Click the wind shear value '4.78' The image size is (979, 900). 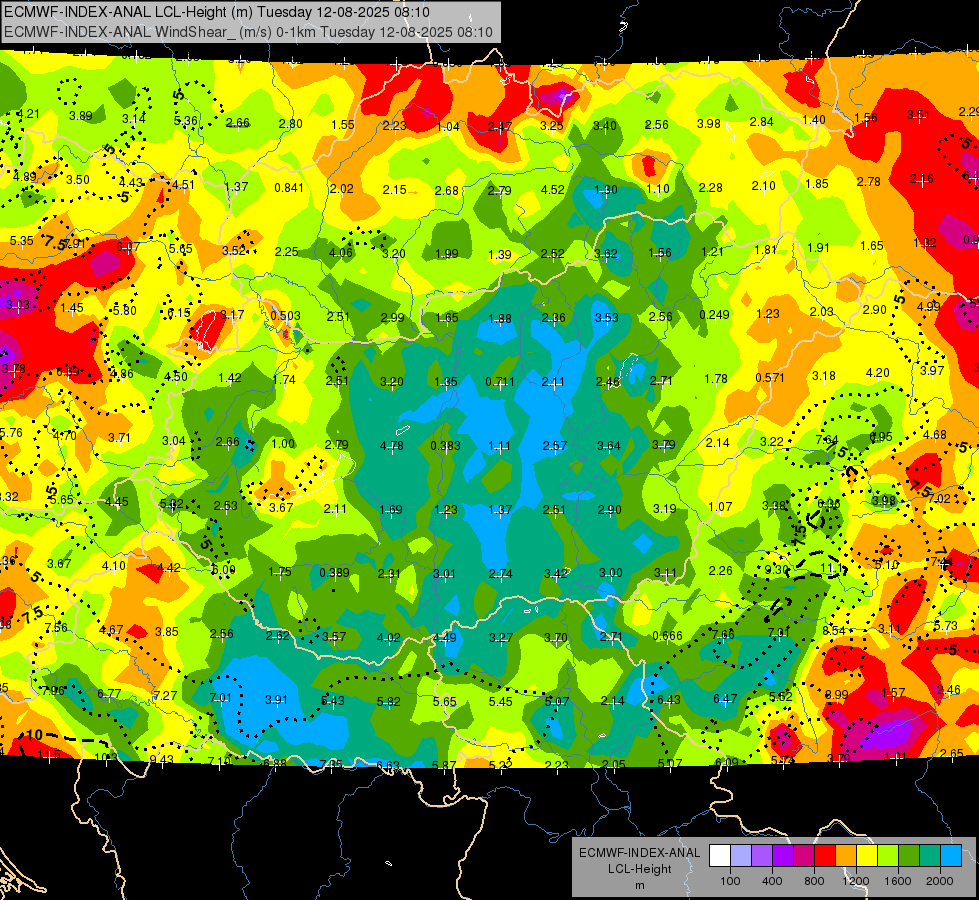pyautogui.click(x=391, y=445)
